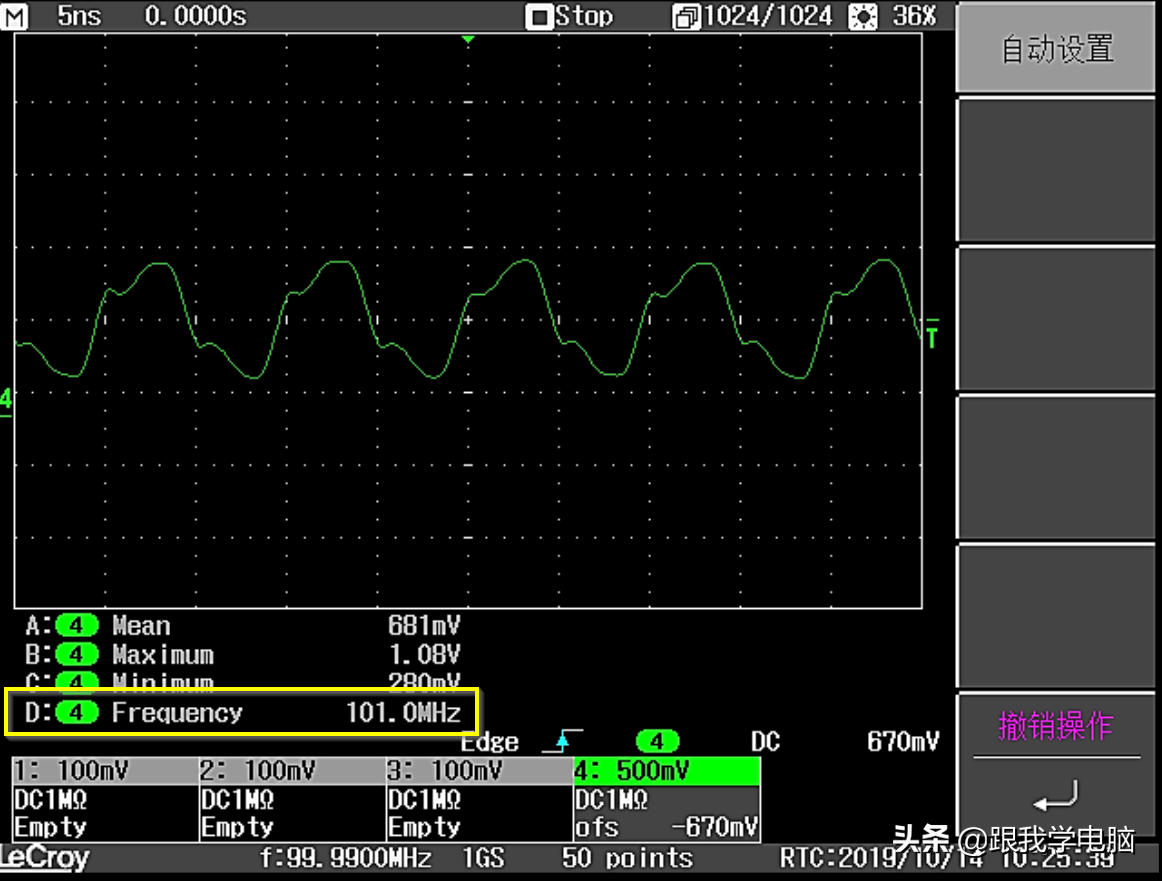Click the LeCroy logo
The height and width of the screenshot is (881, 1162).
[44, 858]
